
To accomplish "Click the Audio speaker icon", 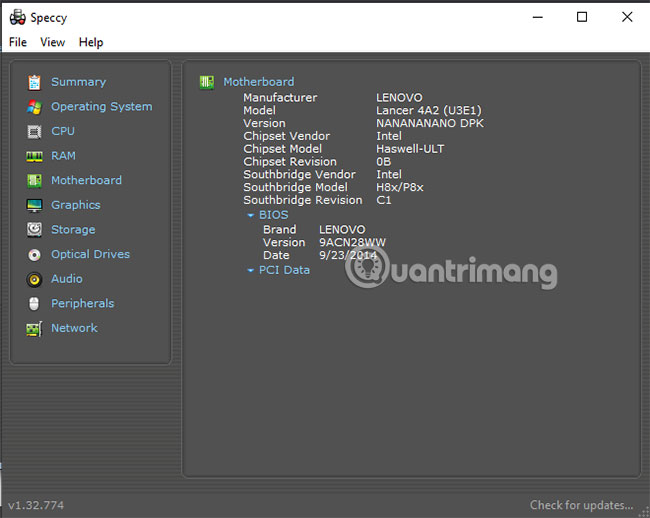I will (x=34, y=280).
